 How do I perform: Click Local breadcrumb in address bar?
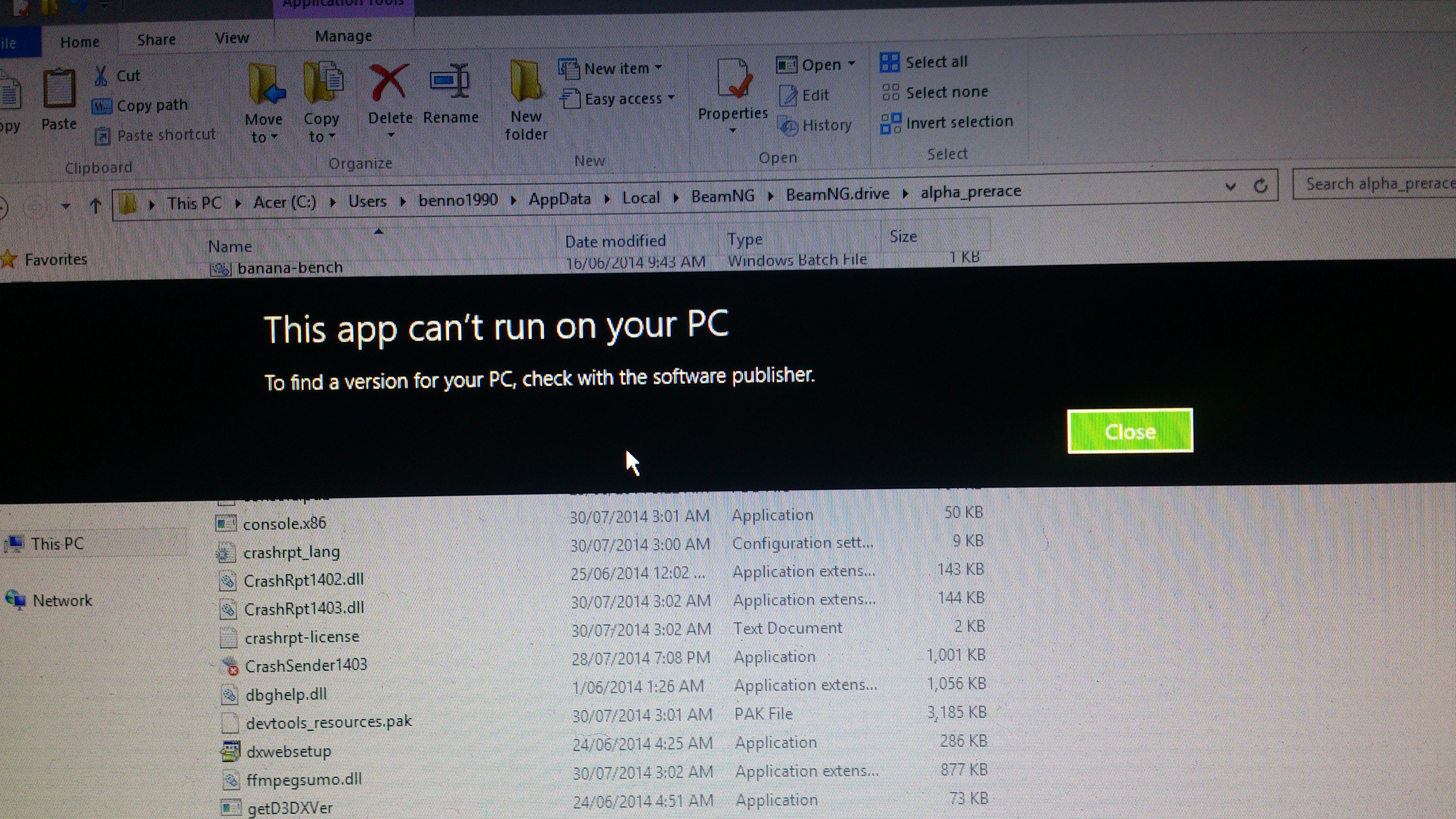[641, 197]
